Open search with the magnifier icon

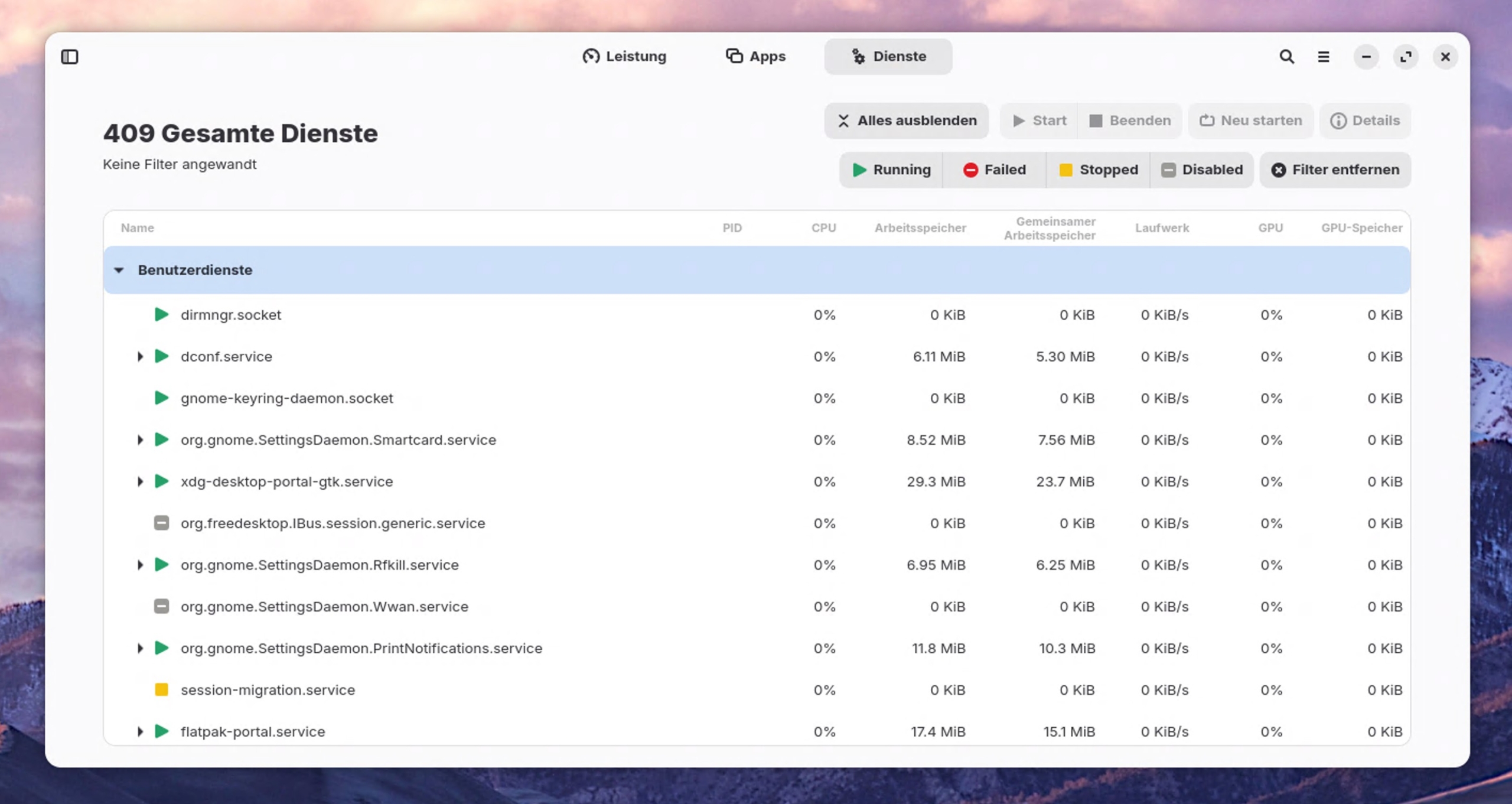pyautogui.click(x=1286, y=57)
